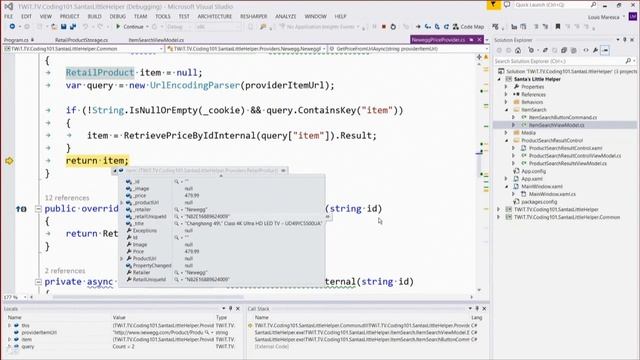Close the NeweggPriceProvider.cs tab
Viewport: 640px width, 360px height.
[x=480, y=40]
